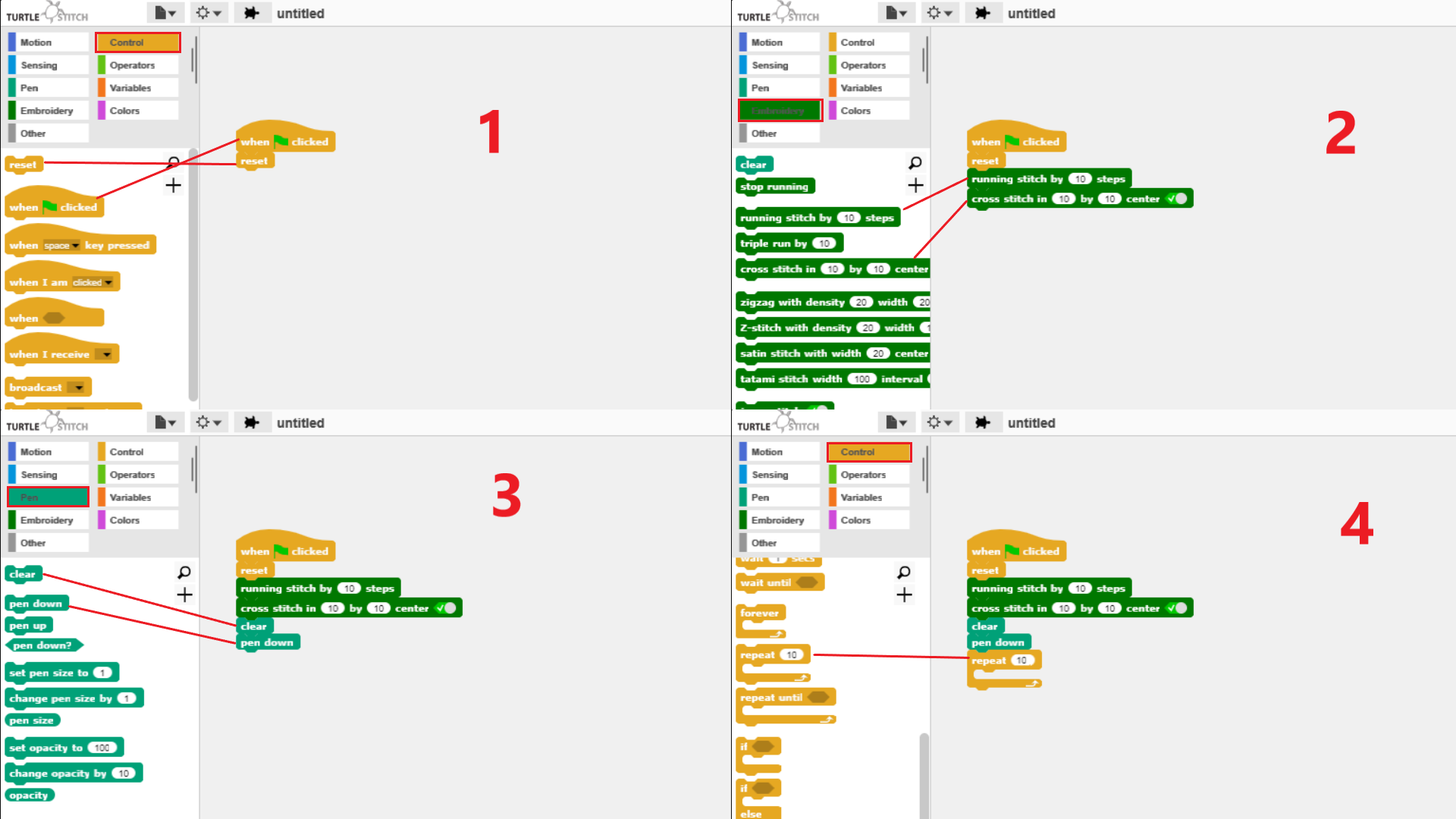Open the dropdown on the broadcast block

(79, 388)
